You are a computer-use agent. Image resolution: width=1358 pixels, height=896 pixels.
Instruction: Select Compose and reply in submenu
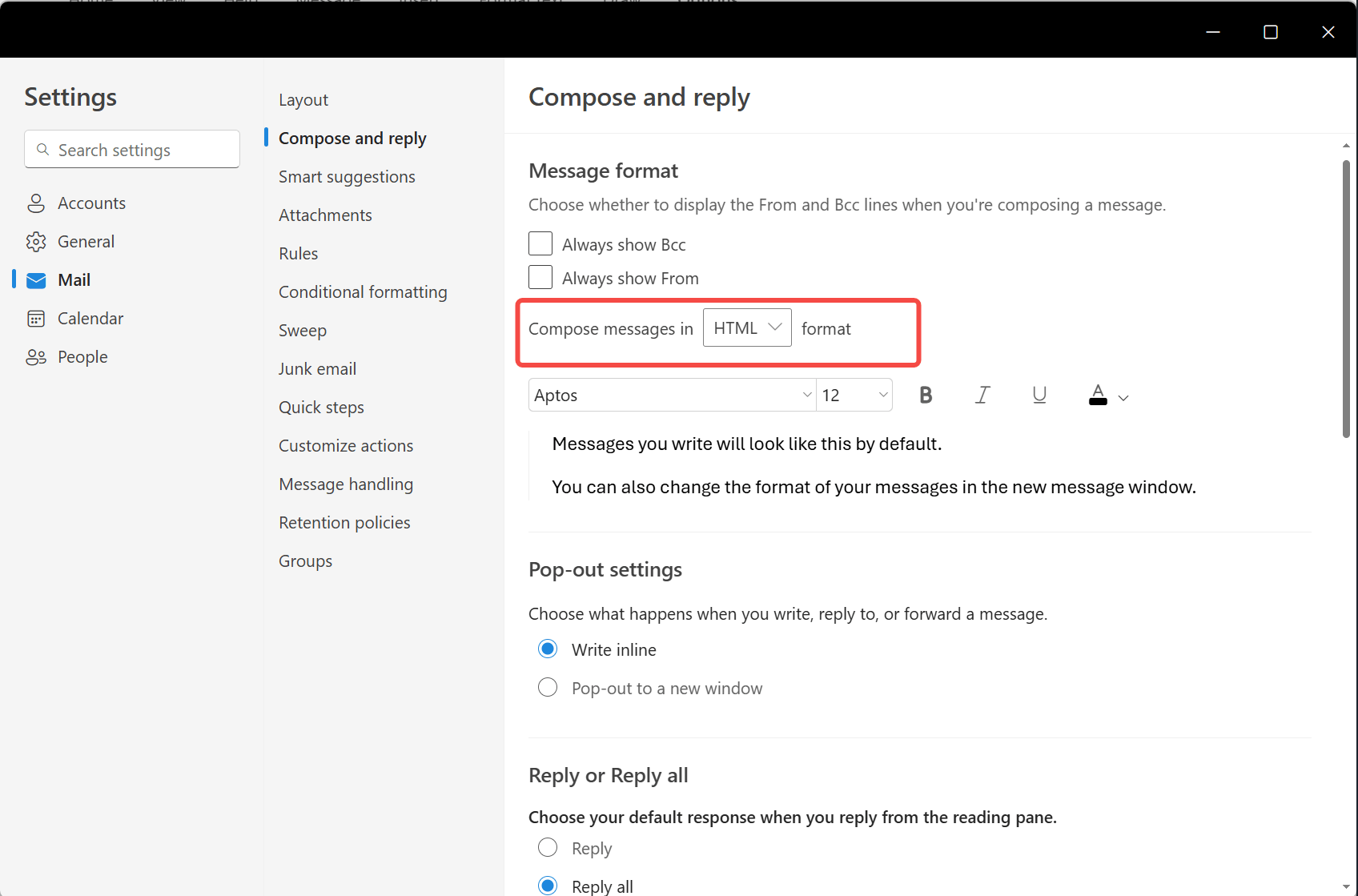click(x=352, y=139)
